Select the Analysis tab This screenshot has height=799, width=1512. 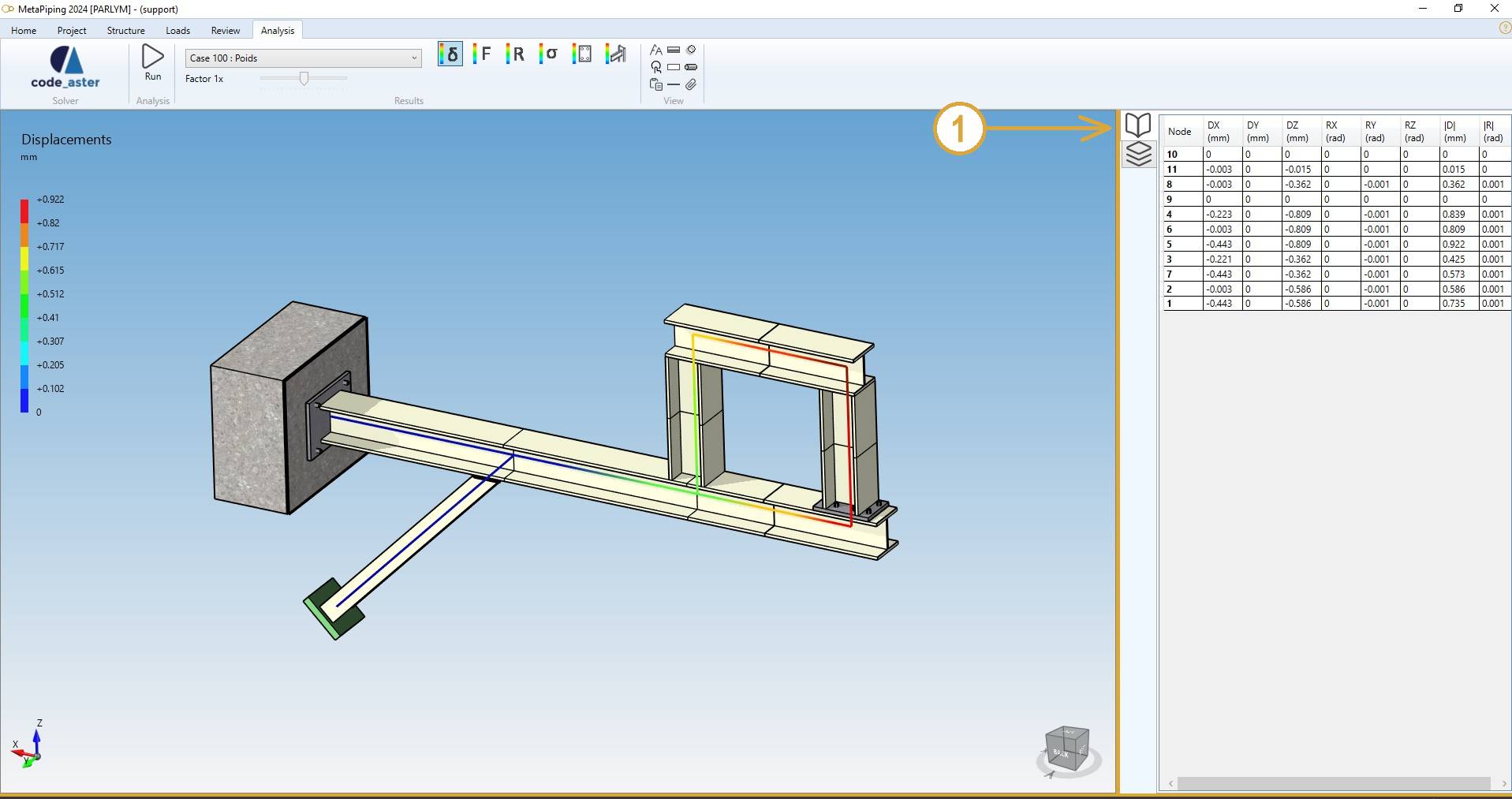[278, 30]
